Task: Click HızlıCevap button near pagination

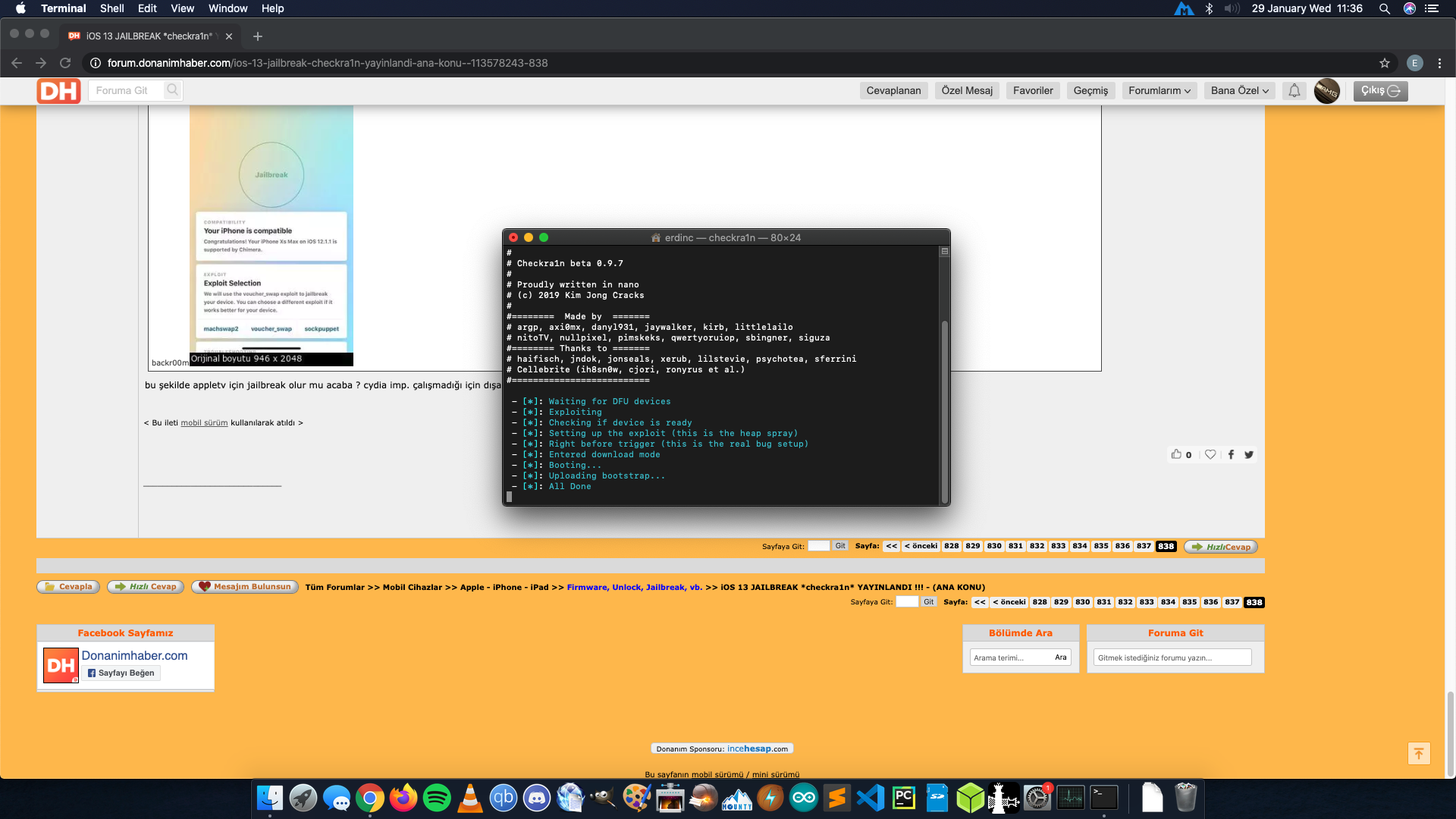Action: pyautogui.click(x=1220, y=547)
